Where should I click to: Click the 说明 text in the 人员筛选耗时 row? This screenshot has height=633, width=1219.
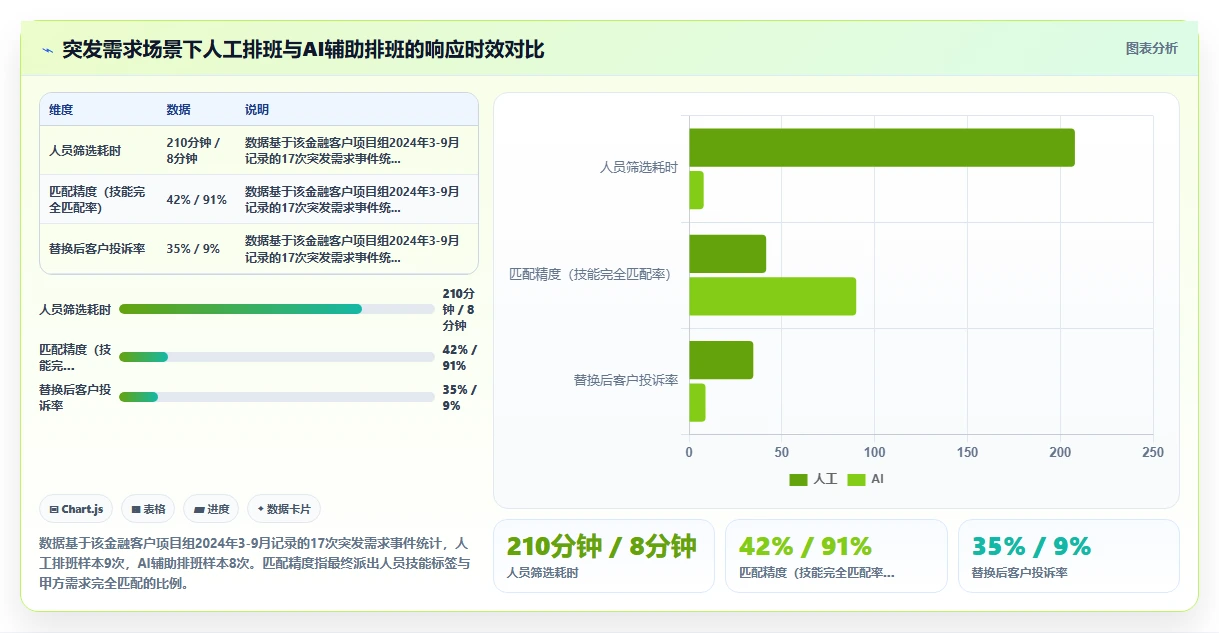click(352, 150)
